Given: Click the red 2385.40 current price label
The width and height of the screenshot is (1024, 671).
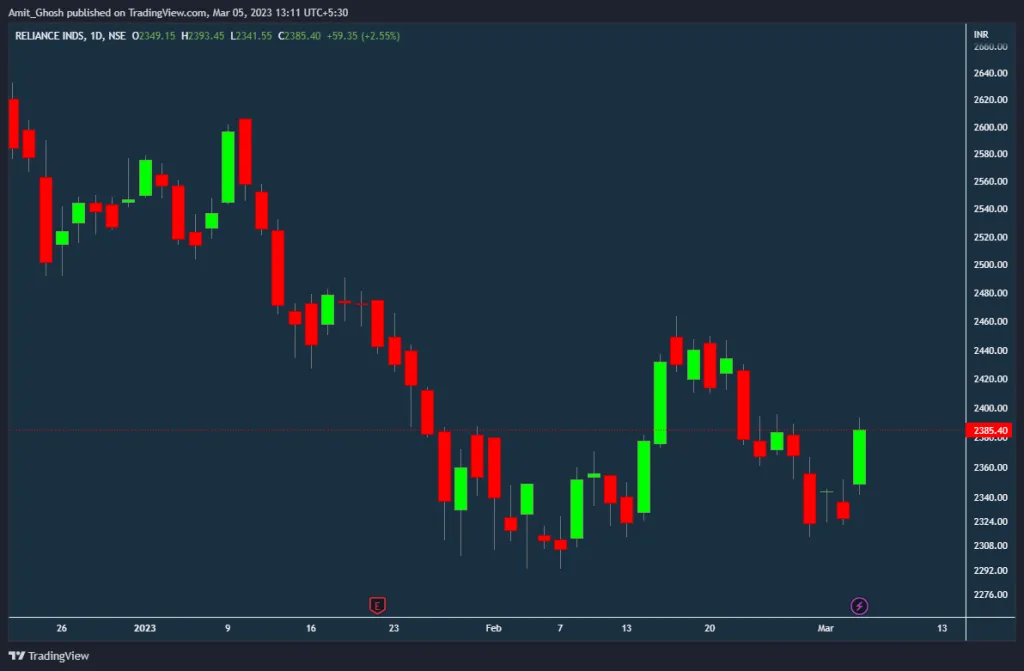Looking at the screenshot, I should [x=988, y=431].
